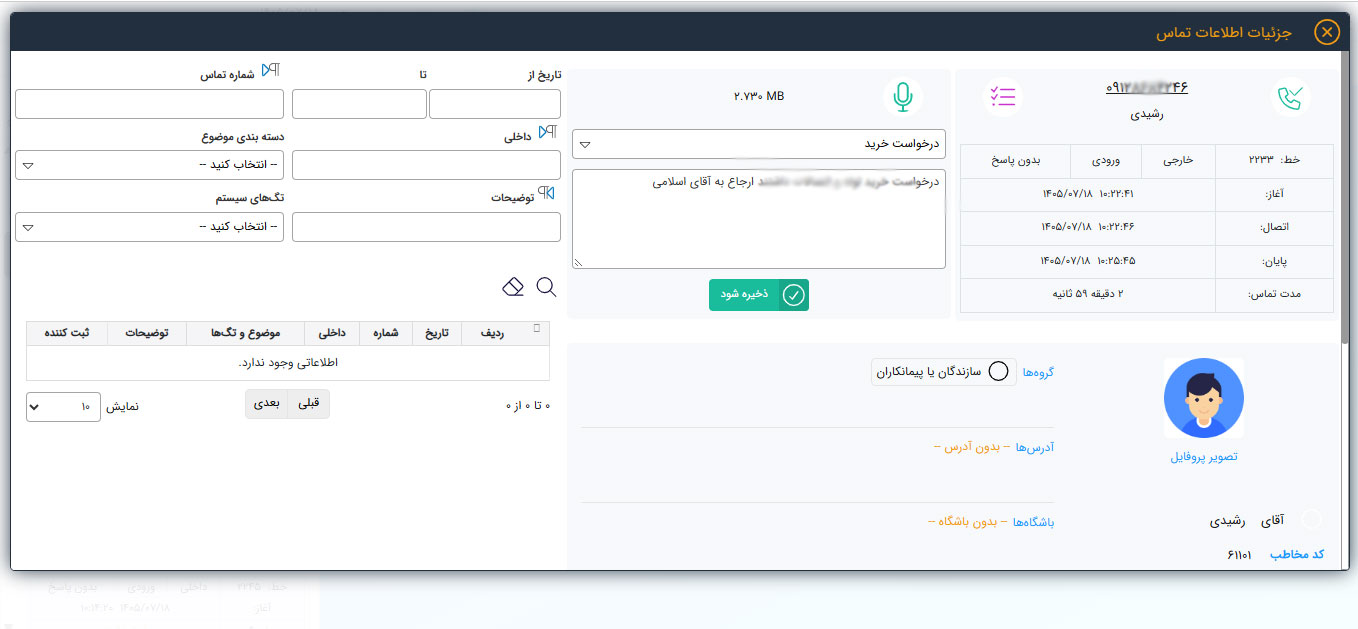Click the circle beside آقای رشیدی

1311,519
